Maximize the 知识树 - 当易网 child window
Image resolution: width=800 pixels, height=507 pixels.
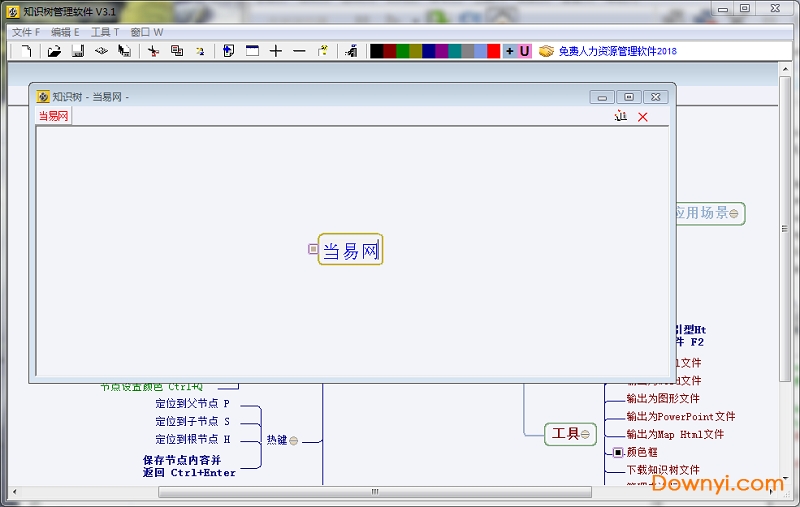[629, 97]
